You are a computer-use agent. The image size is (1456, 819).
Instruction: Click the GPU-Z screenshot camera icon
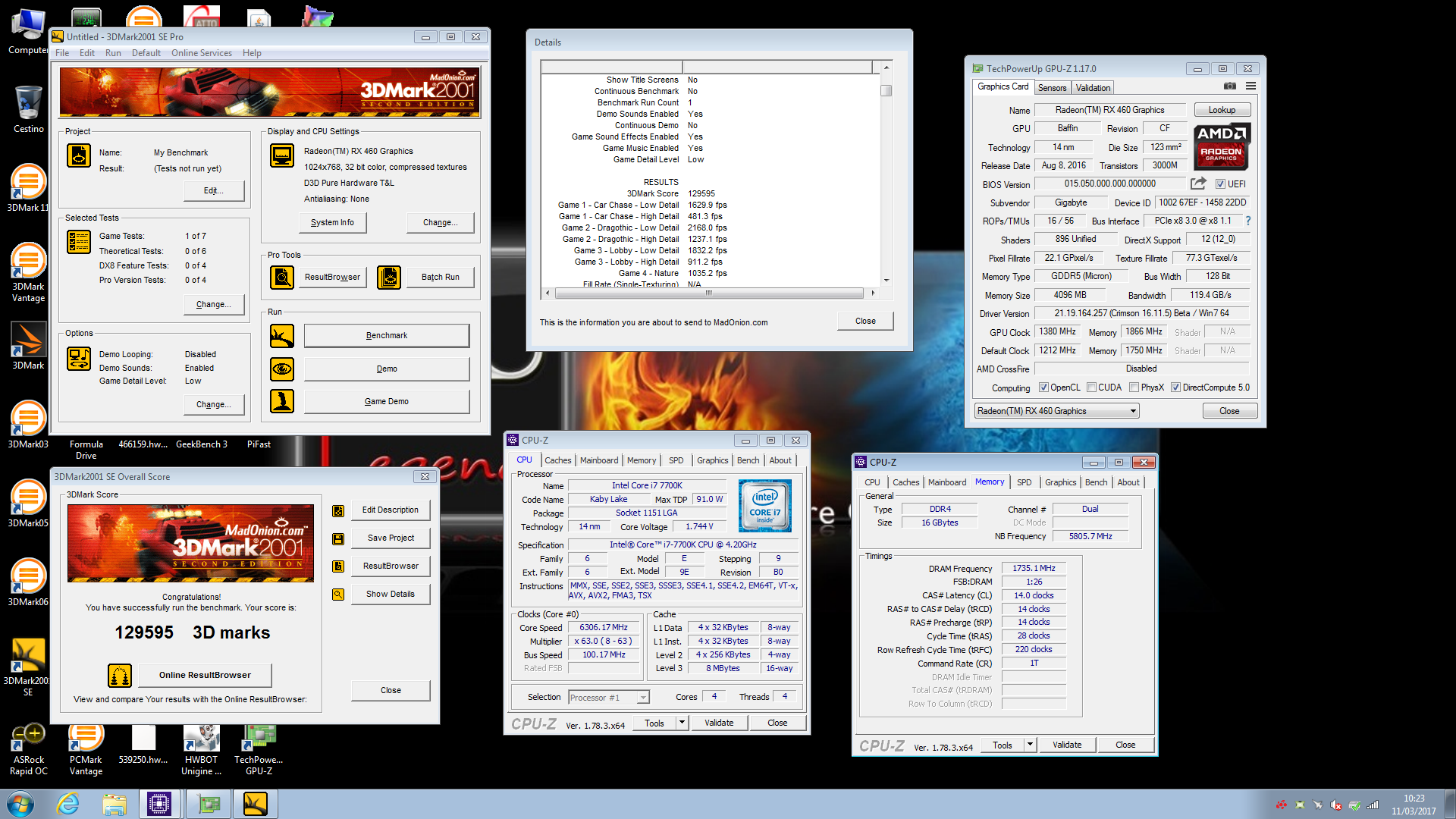click(x=1230, y=86)
